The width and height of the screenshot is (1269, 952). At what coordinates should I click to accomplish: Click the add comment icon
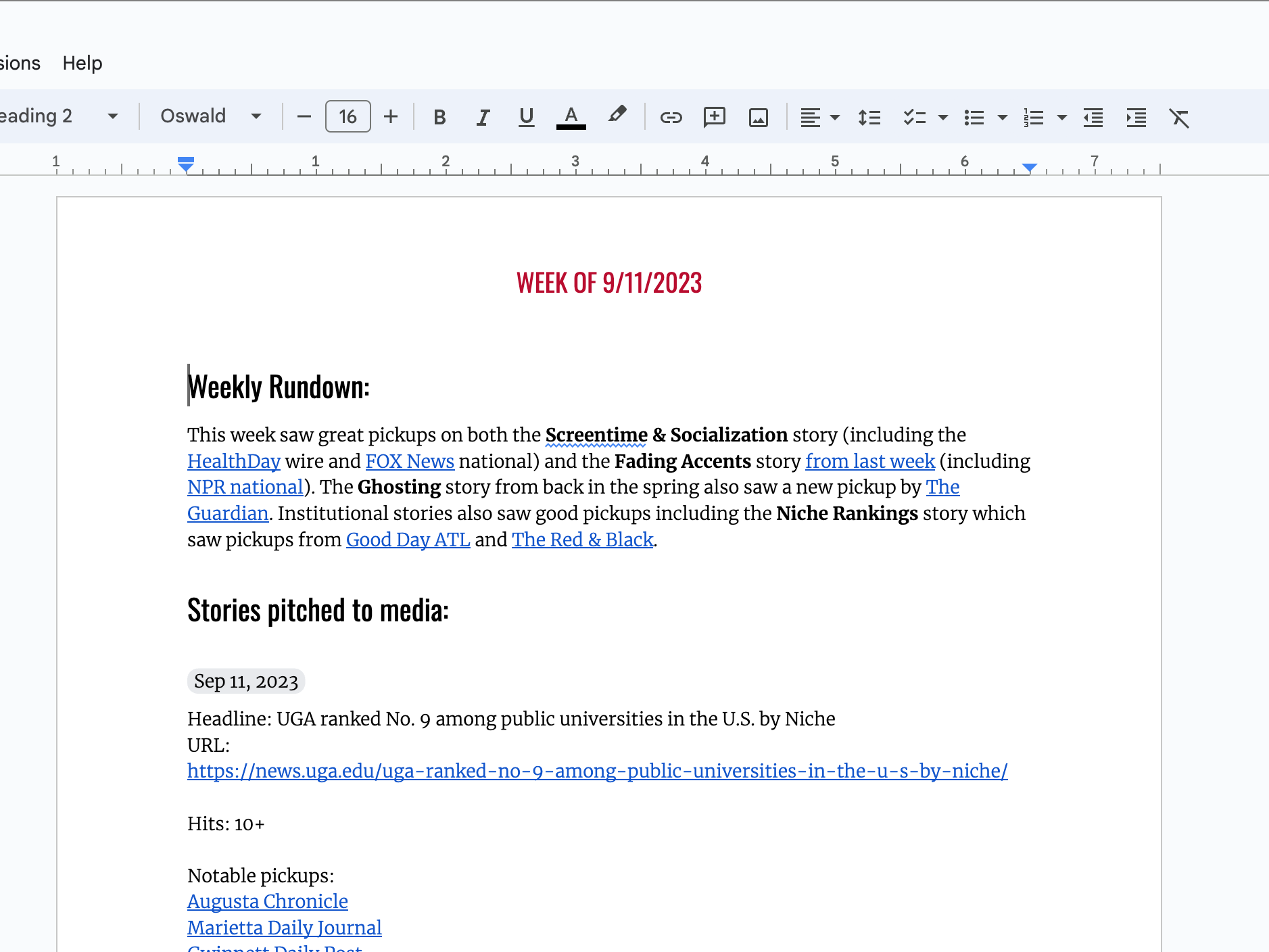click(715, 117)
